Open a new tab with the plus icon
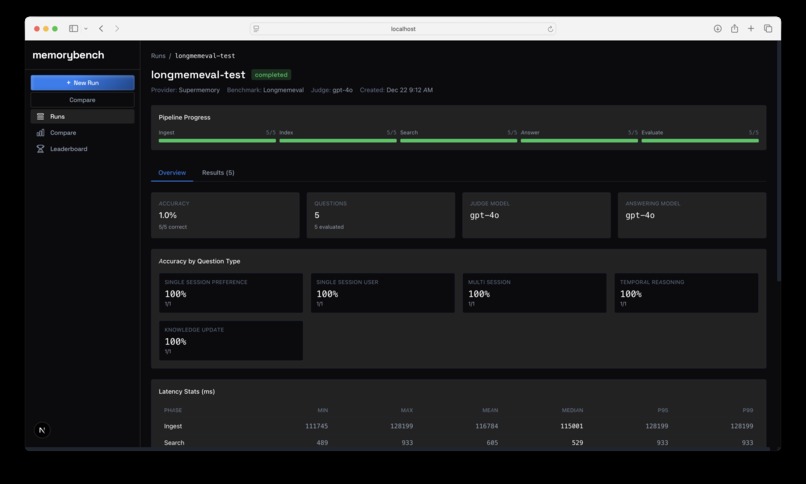 tap(751, 29)
